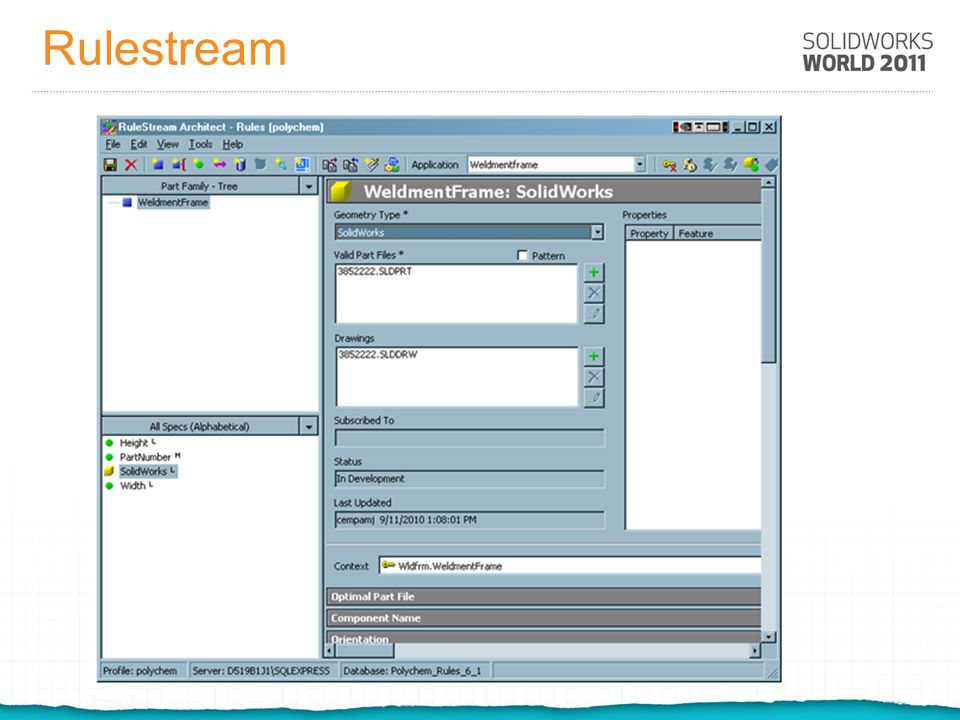Click the horizontal scrollbar left arrow

331,650
